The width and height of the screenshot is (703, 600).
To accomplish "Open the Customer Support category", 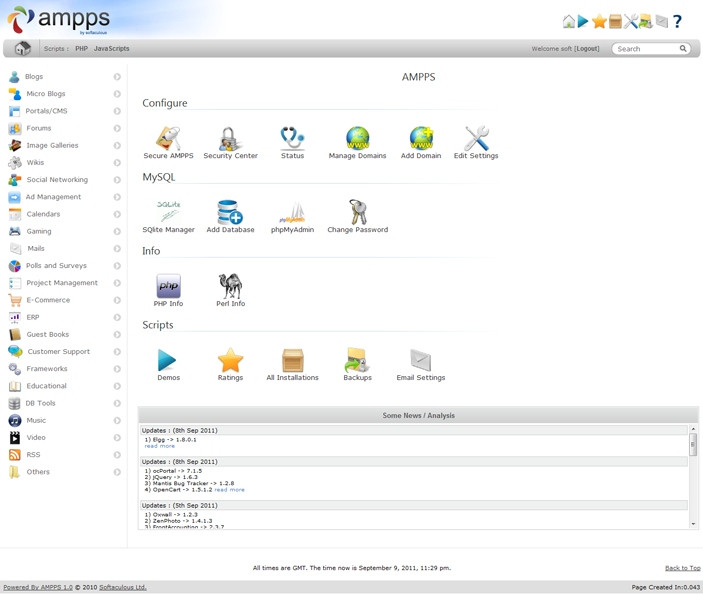I will (59, 352).
